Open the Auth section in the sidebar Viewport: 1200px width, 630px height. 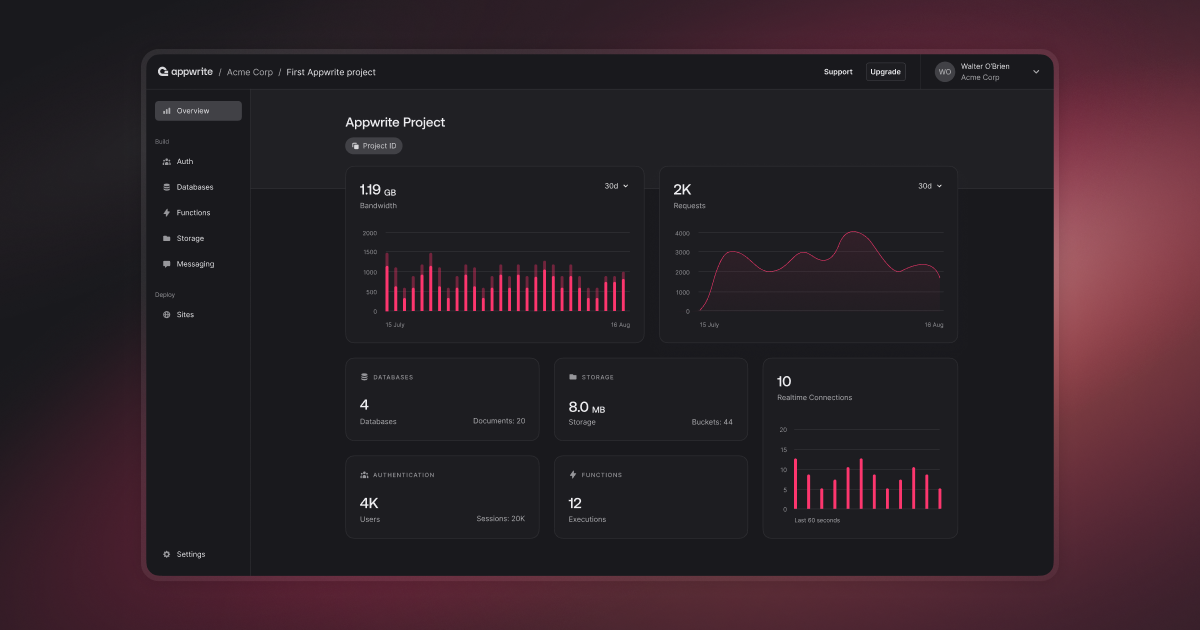click(x=183, y=161)
